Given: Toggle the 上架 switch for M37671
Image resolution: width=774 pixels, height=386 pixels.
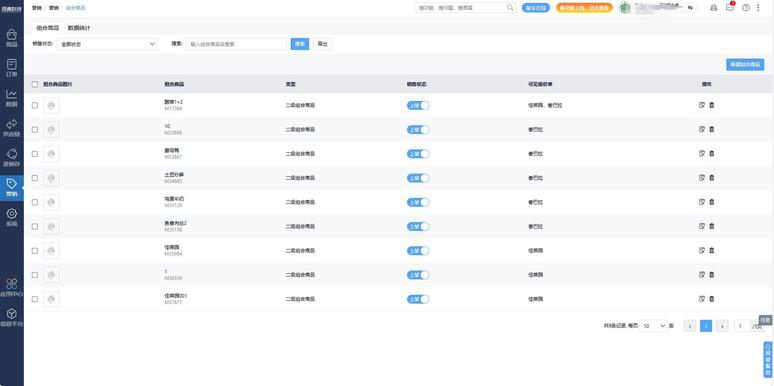Looking at the screenshot, I should (x=418, y=299).
